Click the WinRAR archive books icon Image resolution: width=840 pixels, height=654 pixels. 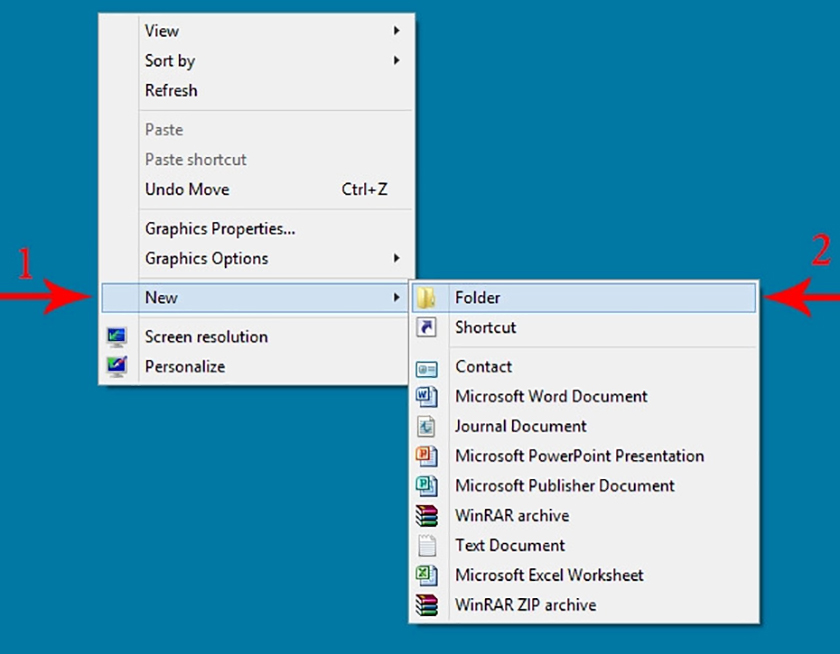click(x=427, y=516)
